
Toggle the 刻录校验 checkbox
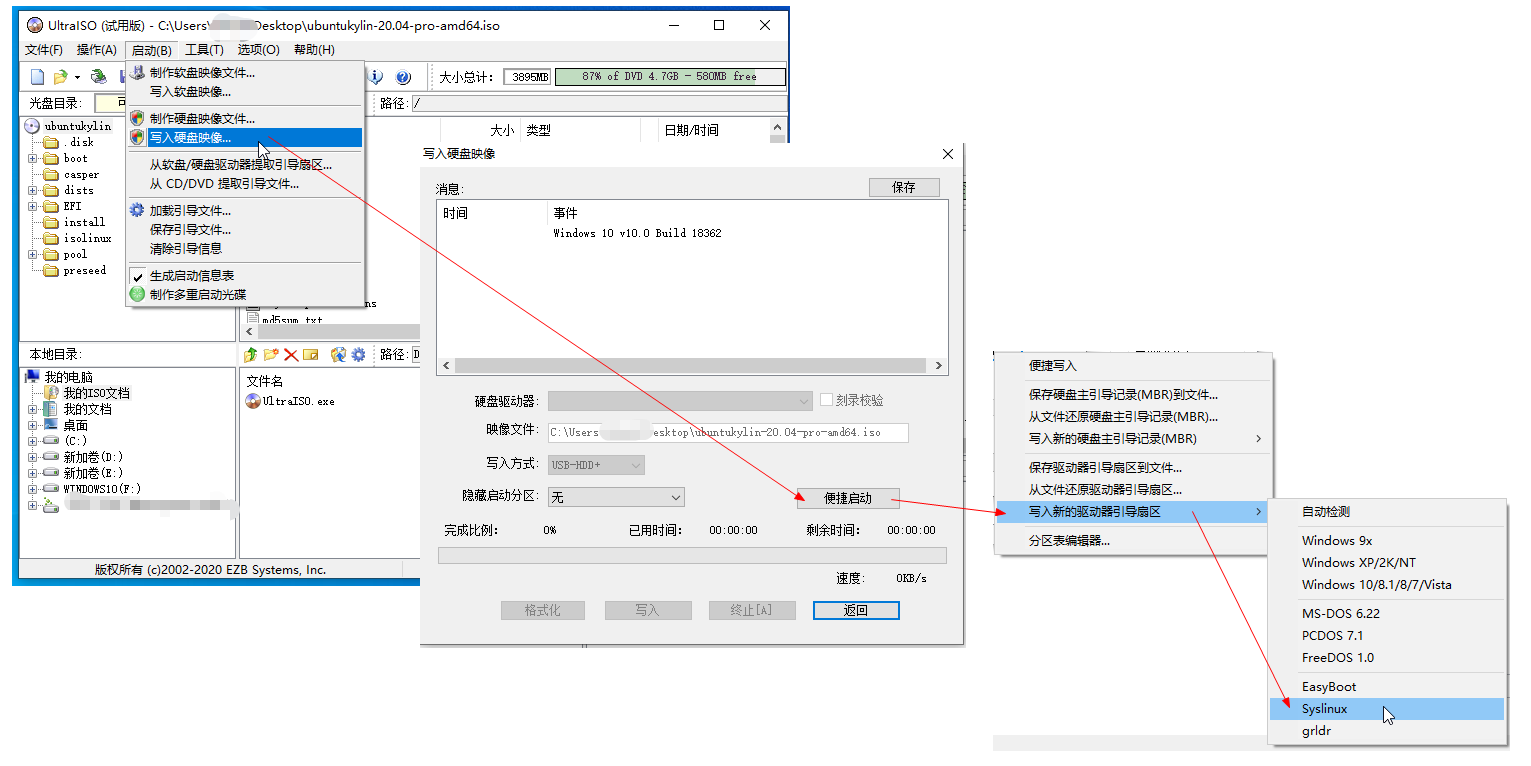click(x=826, y=400)
